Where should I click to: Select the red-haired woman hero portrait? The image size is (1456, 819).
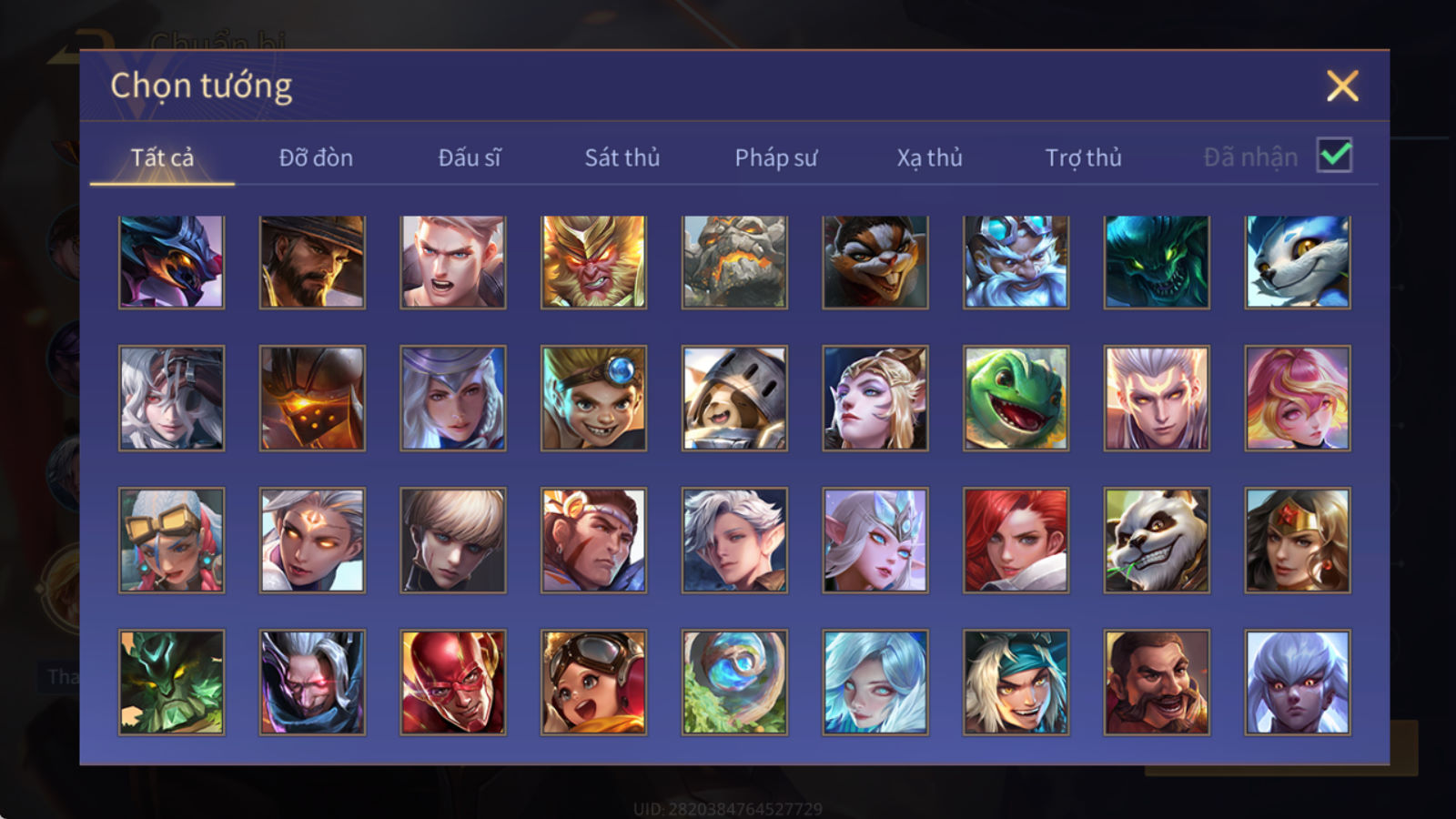[1016, 540]
